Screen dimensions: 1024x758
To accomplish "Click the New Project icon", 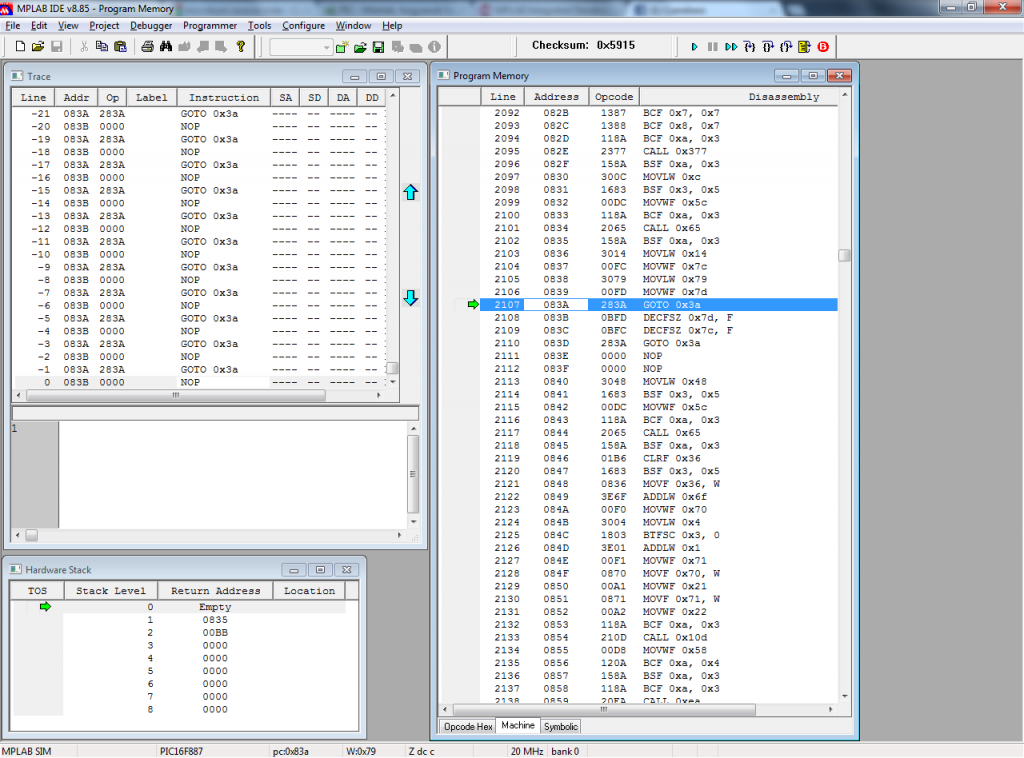I will [342, 47].
